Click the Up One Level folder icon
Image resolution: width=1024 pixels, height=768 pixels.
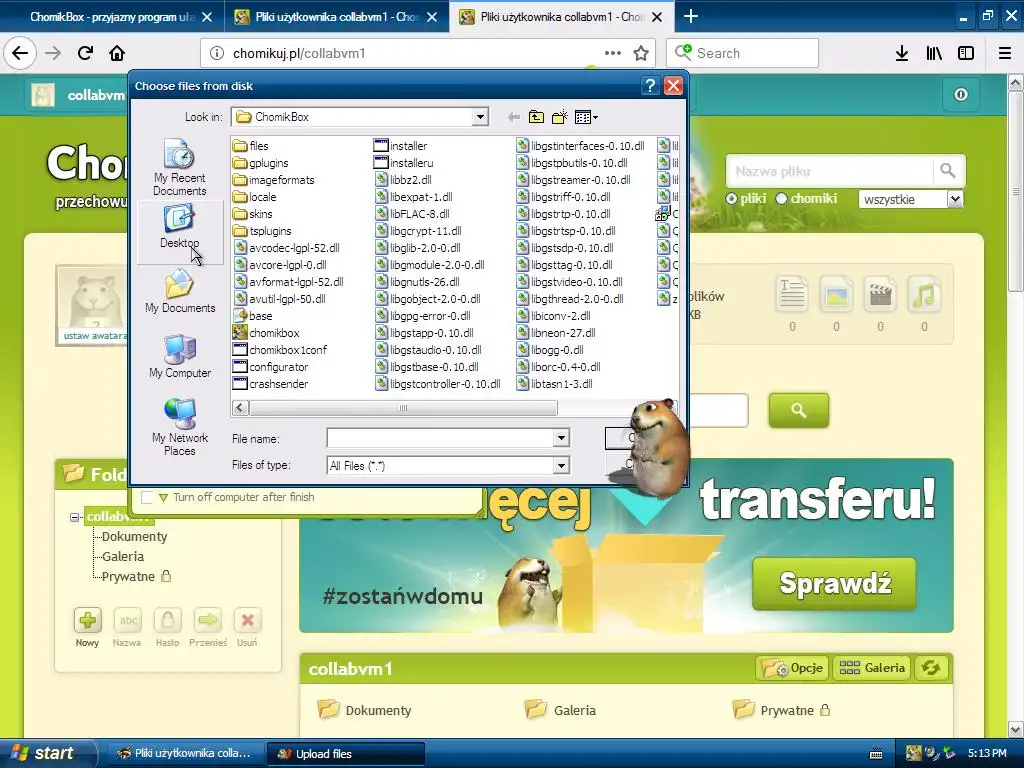536,117
